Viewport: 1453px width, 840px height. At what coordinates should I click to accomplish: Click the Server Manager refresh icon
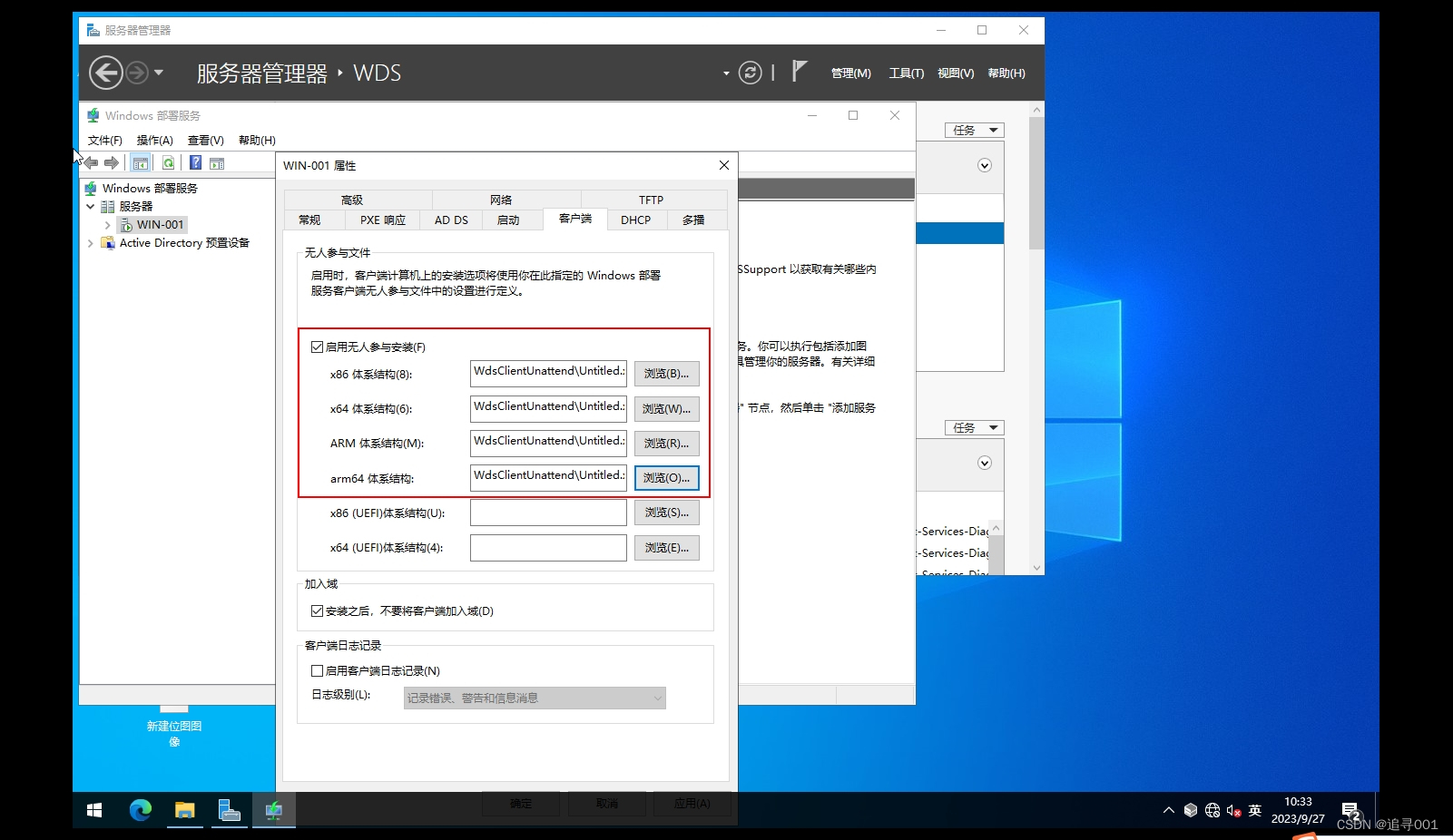pos(751,73)
